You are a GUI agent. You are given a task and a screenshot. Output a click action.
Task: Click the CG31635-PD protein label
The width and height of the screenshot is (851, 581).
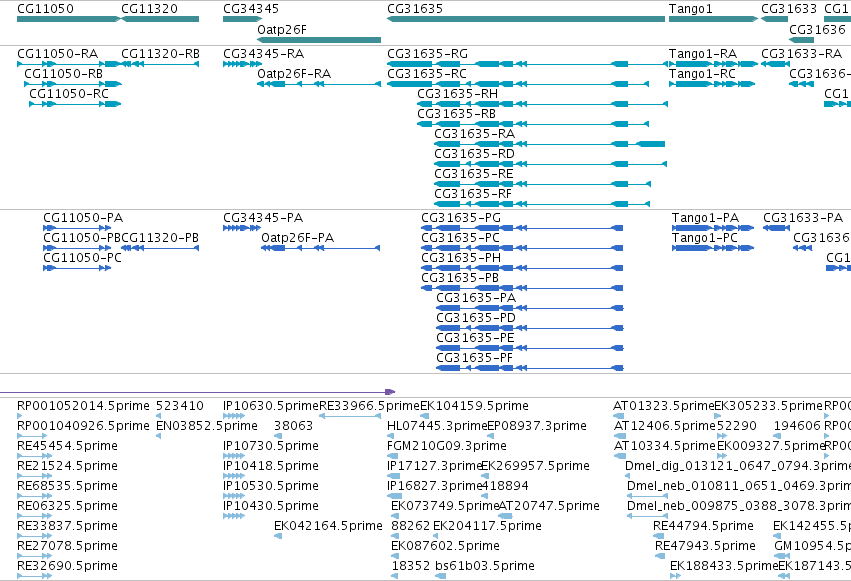pos(476,318)
